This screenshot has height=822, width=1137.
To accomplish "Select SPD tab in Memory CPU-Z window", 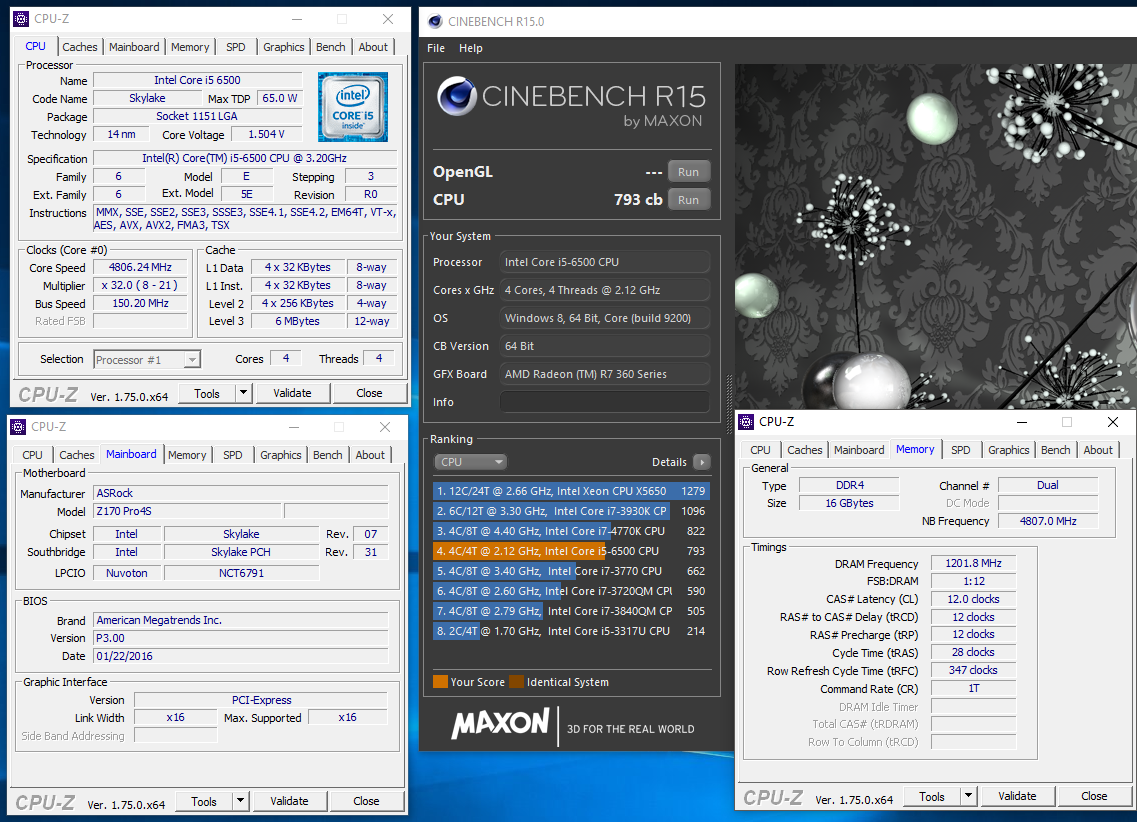I will point(961,450).
